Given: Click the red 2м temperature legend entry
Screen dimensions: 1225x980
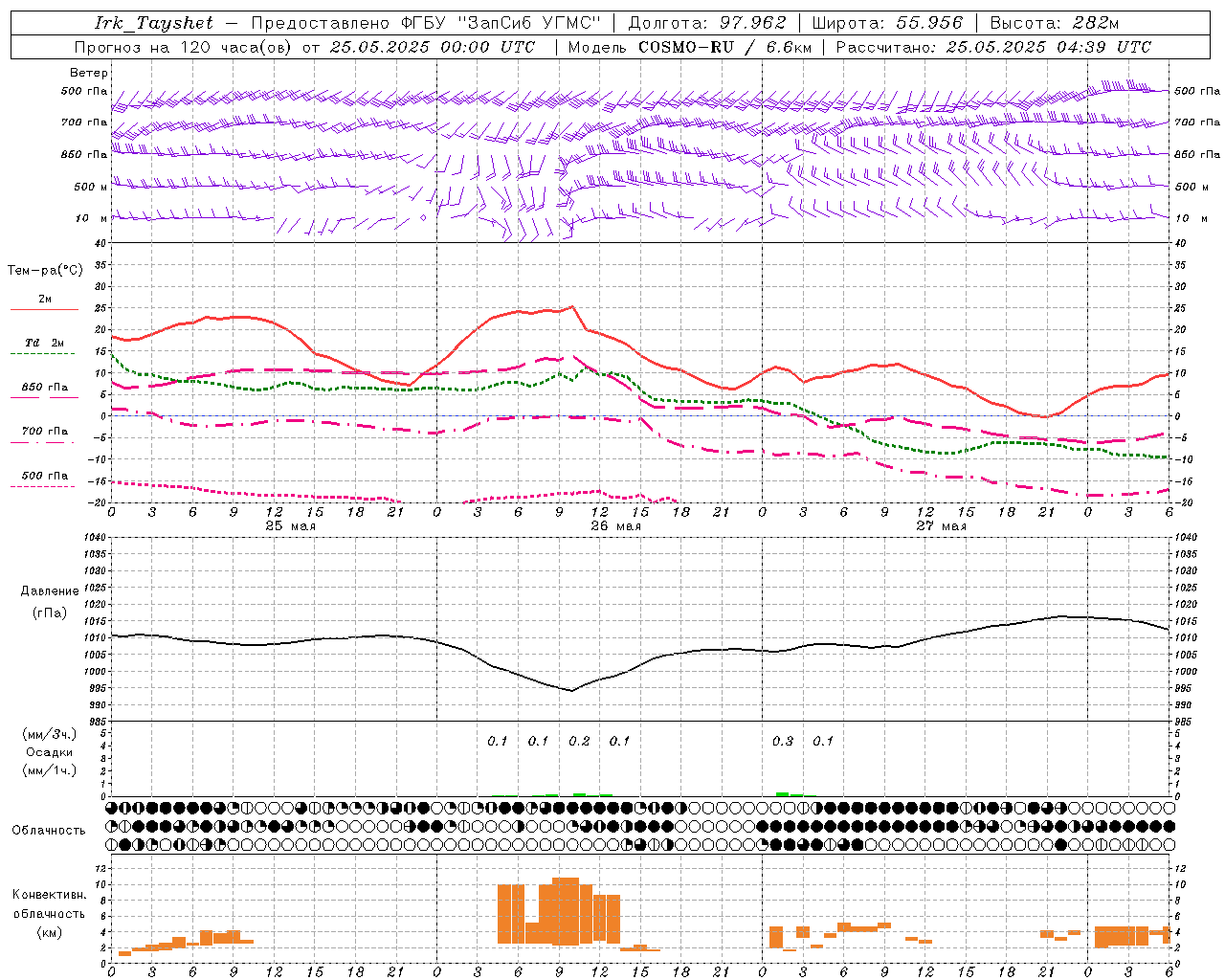Looking at the screenshot, I should [x=45, y=300].
